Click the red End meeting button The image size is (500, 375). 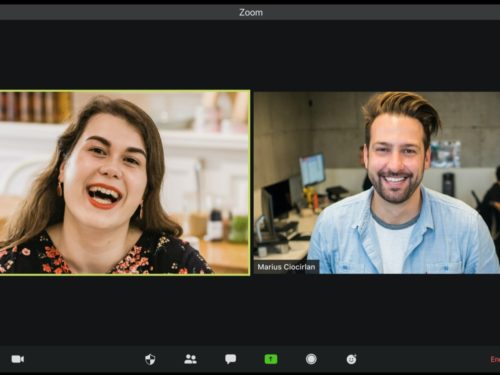click(495, 359)
